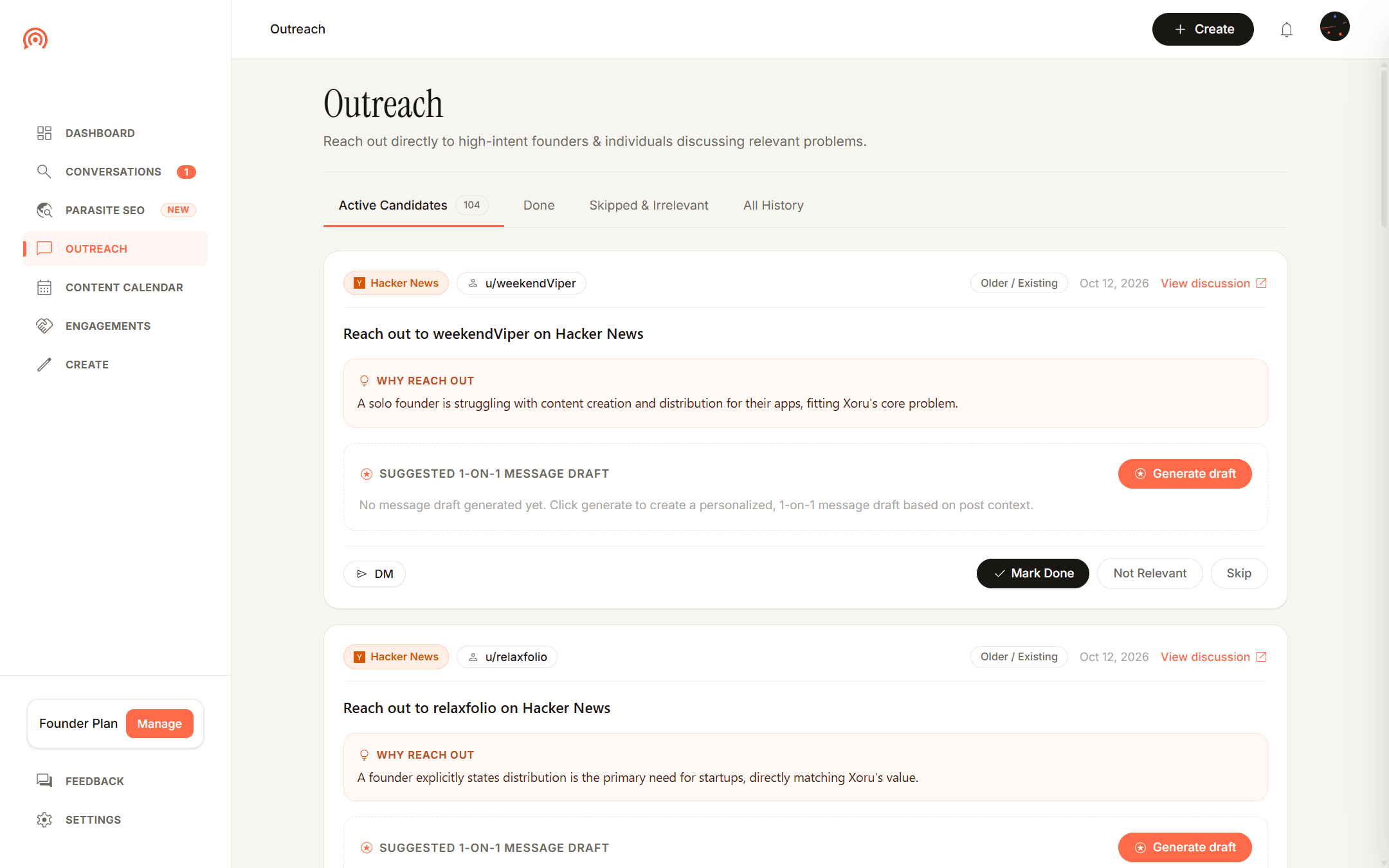The width and height of the screenshot is (1389, 868).
Task: Click the page vertical scrollbar
Action: click(1384, 148)
